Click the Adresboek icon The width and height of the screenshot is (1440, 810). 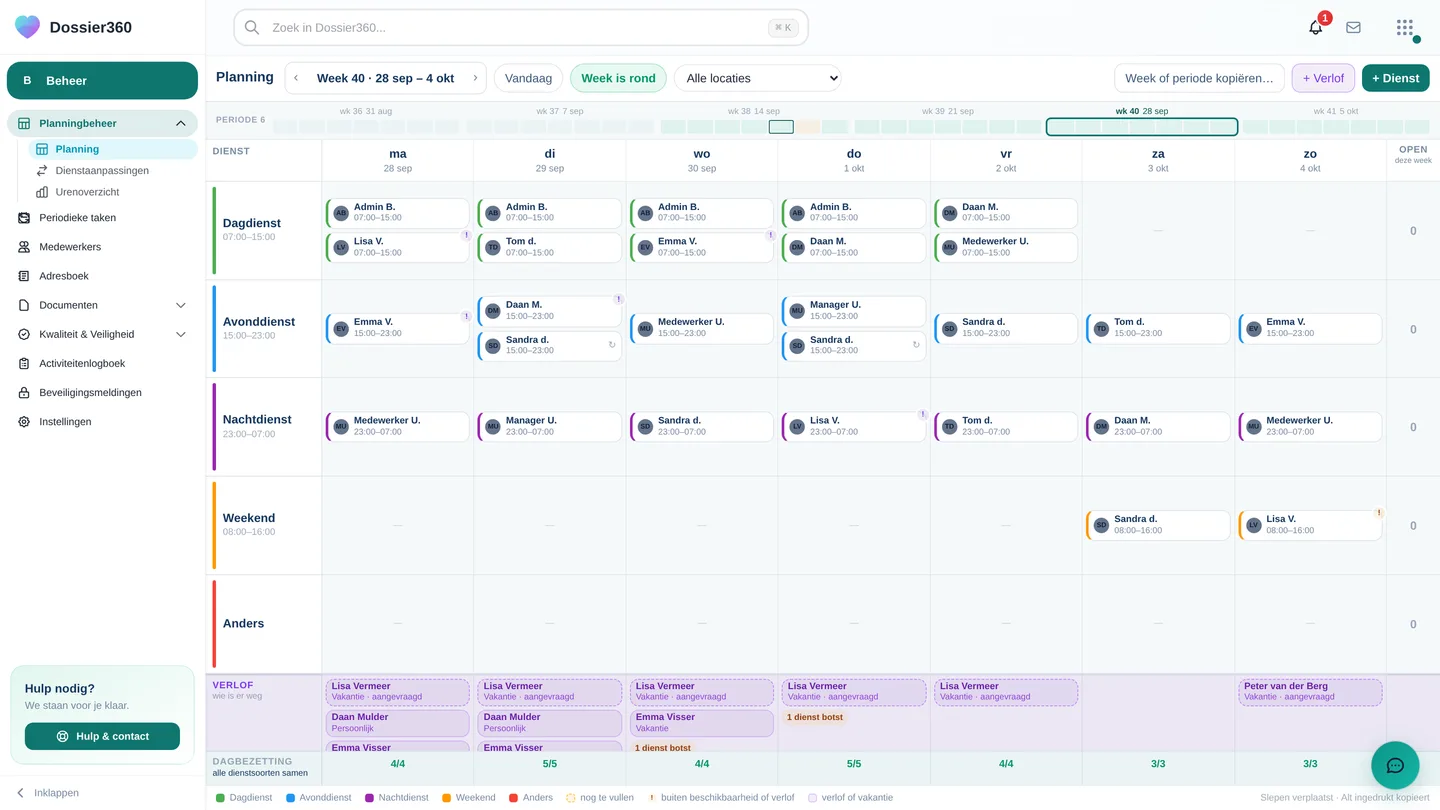(24, 276)
